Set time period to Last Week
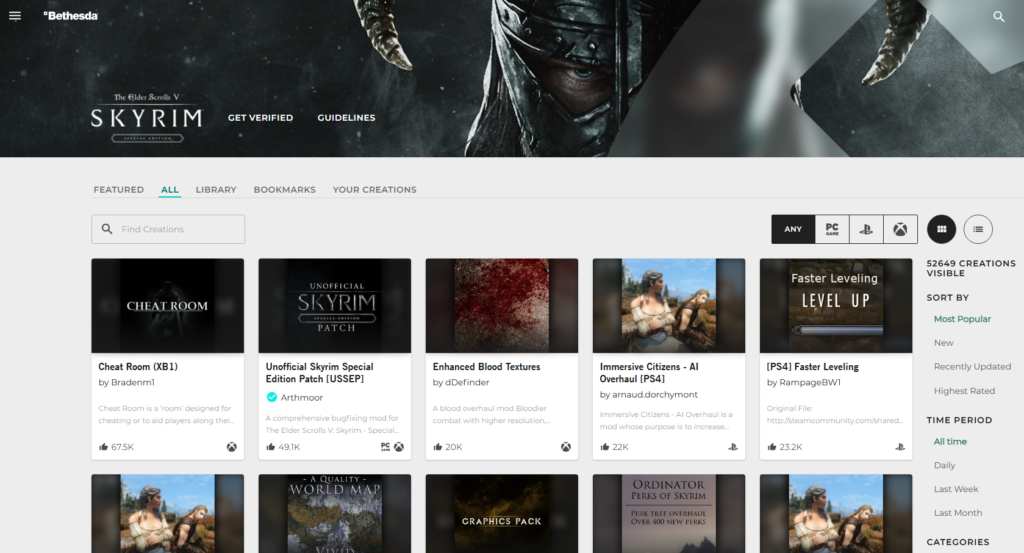 (x=957, y=489)
